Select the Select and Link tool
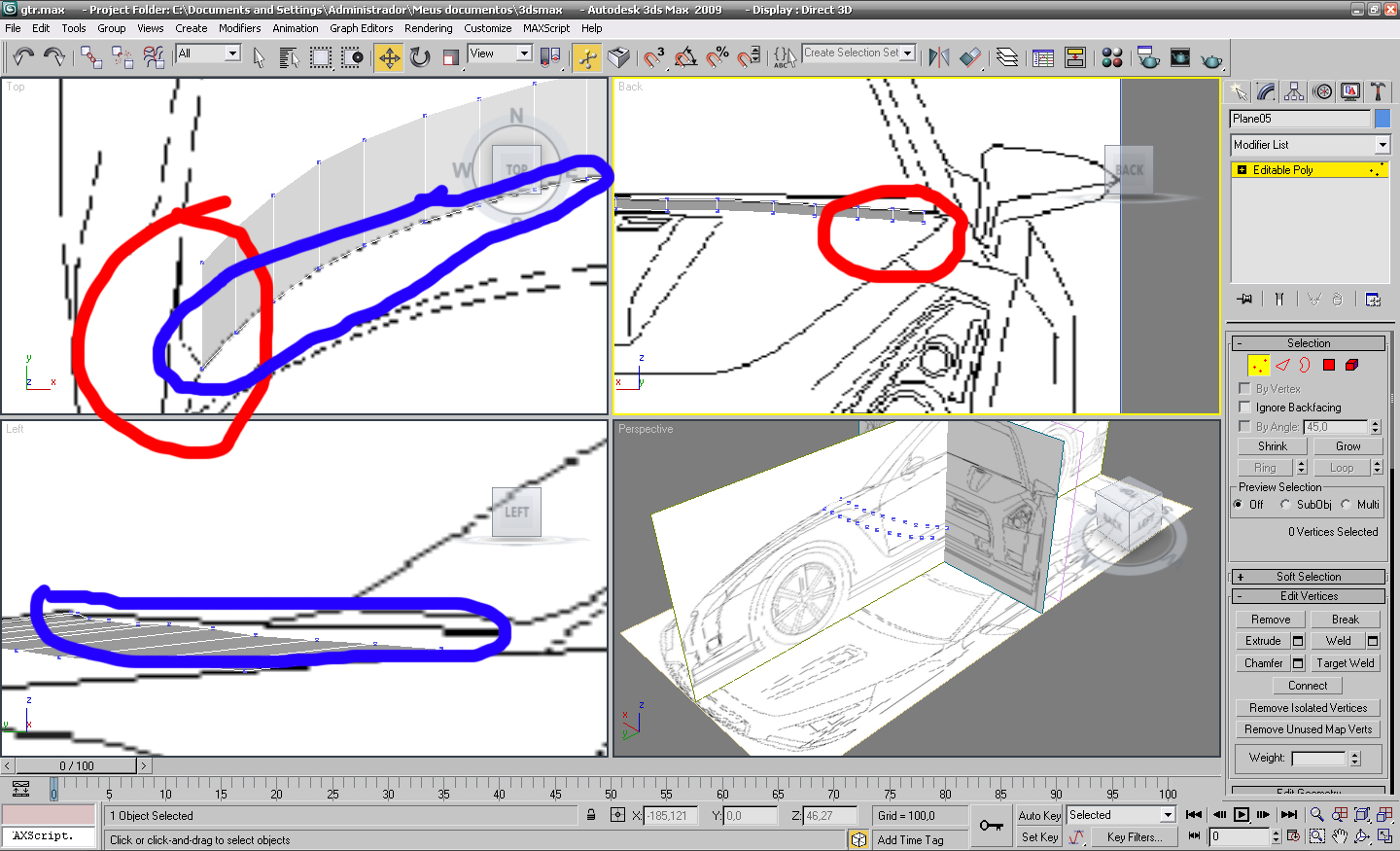The width and height of the screenshot is (1400, 851). click(91, 57)
